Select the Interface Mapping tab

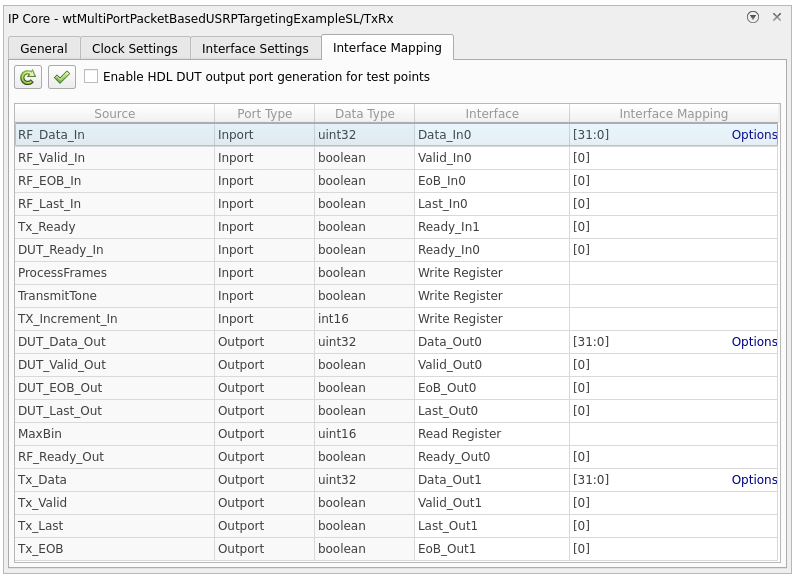387,48
